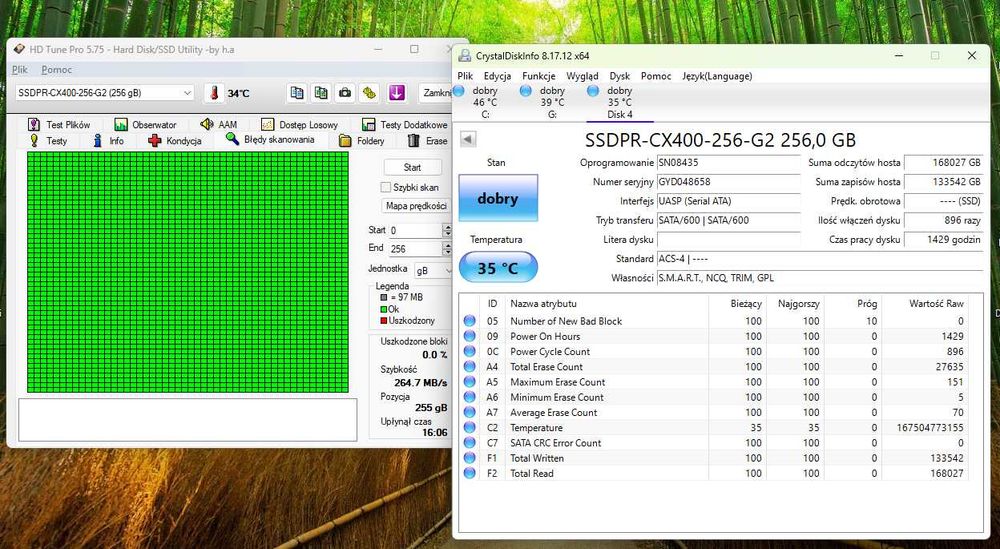
Task: Click HD Tune copy info to clipboard icon
Action: (297, 92)
